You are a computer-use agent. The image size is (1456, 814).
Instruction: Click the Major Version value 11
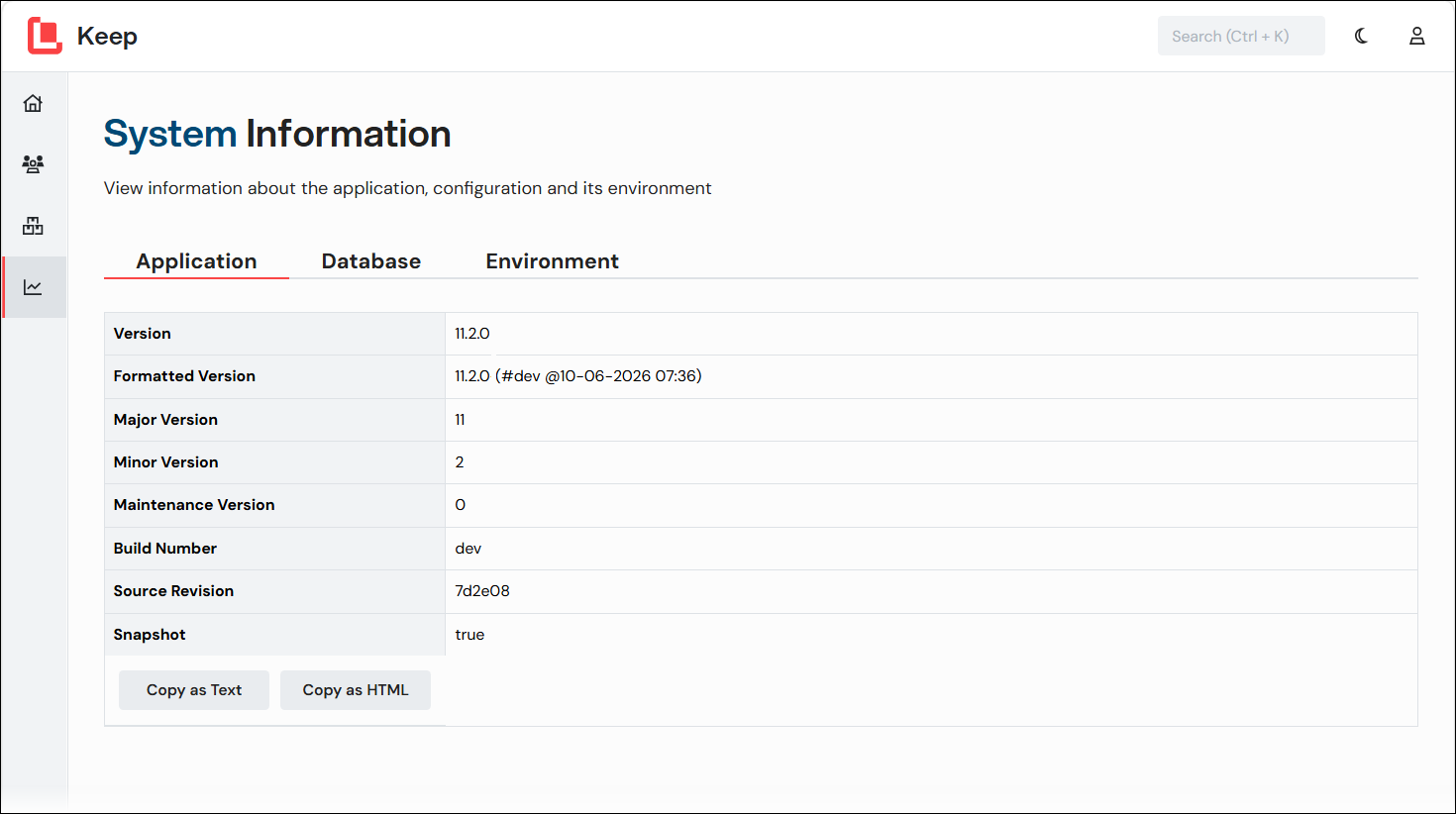point(460,420)
